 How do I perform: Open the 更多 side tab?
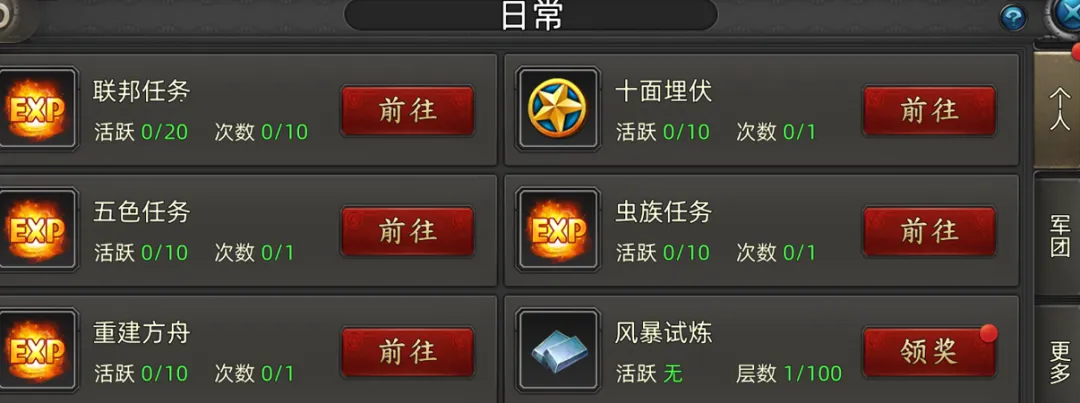pos(1058,355)
